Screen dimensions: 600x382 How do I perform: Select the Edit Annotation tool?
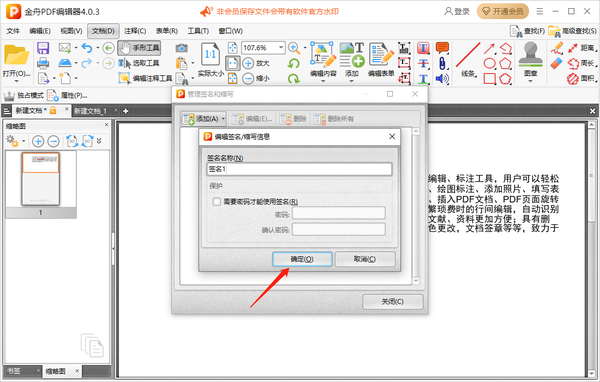(145, 78)
